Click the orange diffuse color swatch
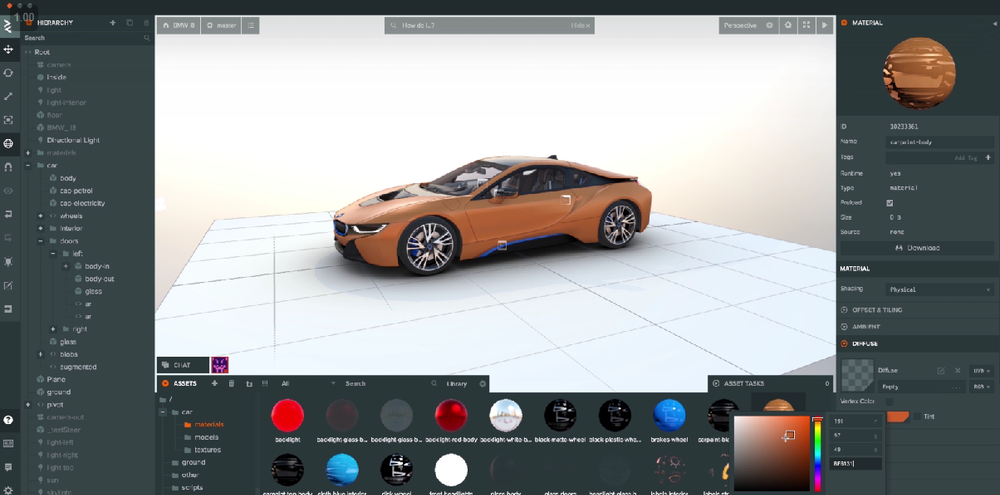 tap(898, 417)
